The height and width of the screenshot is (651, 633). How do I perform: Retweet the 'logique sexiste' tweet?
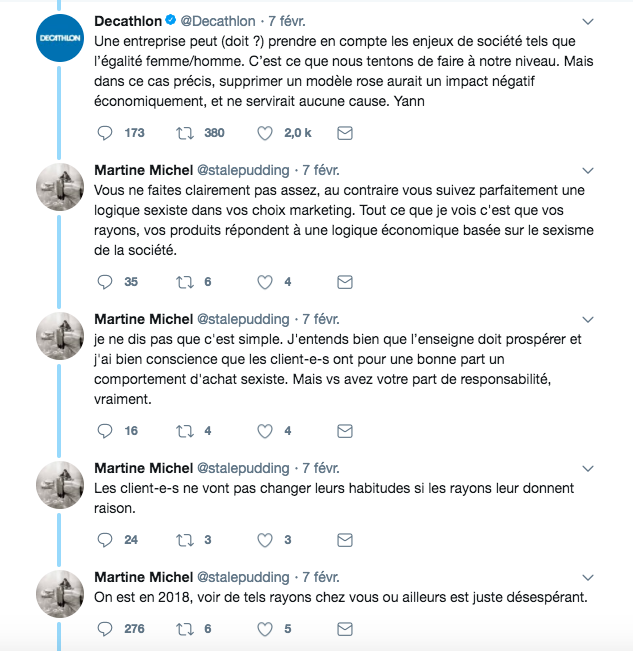click(185, 282)
